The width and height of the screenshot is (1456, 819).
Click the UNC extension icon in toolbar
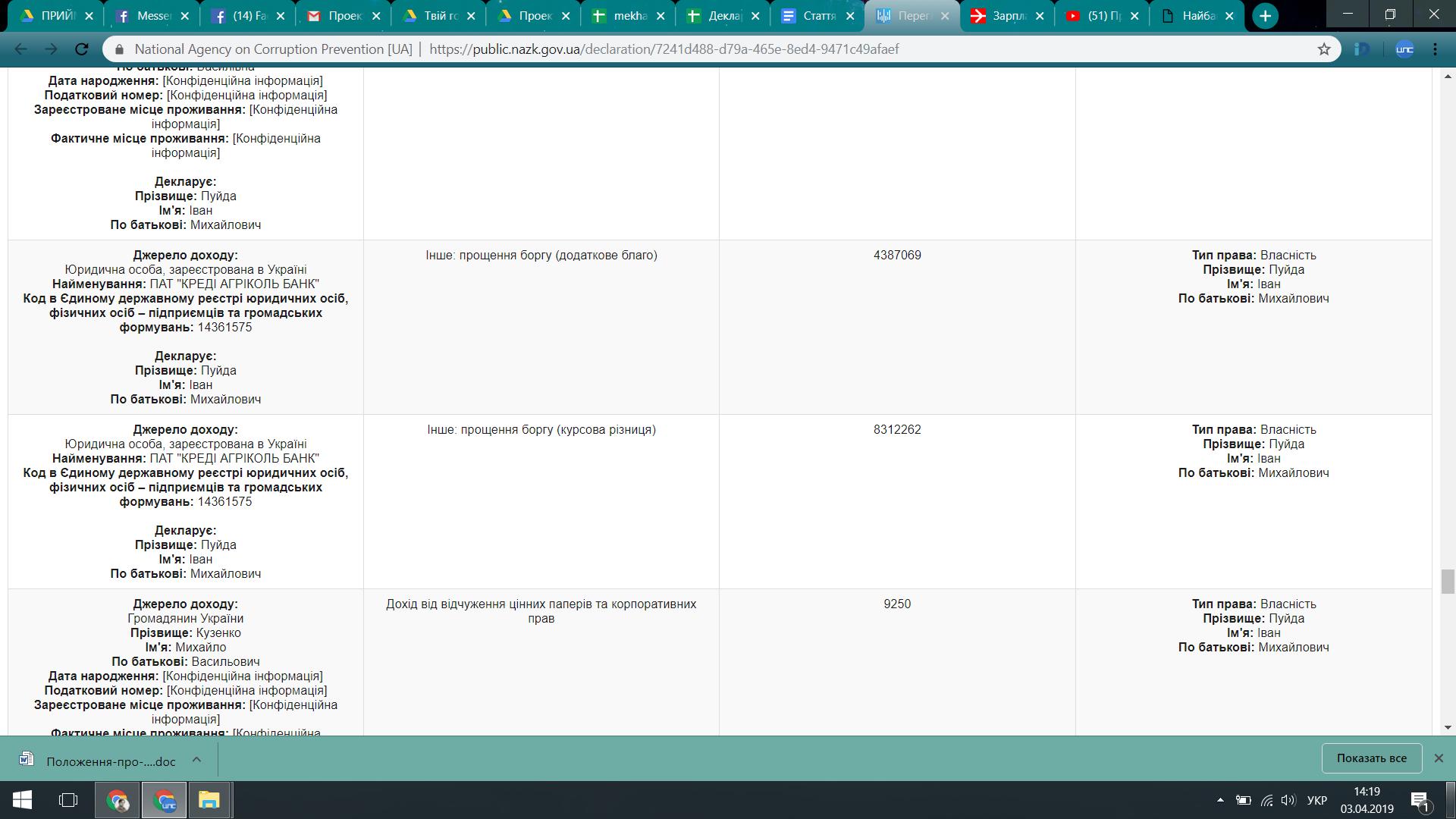click(x=1404, y=49)
